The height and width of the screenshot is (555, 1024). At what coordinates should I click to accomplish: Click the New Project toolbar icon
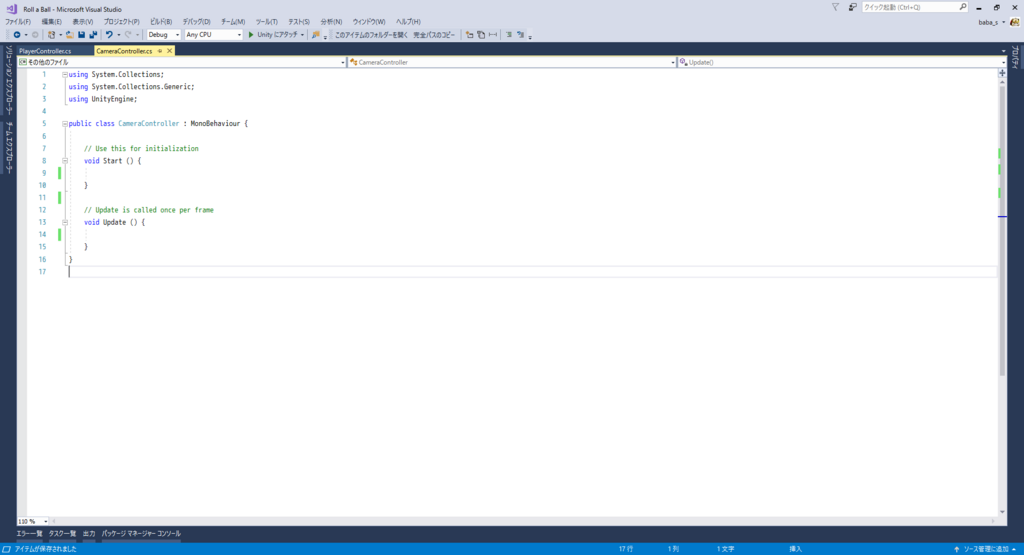[51, 35]
